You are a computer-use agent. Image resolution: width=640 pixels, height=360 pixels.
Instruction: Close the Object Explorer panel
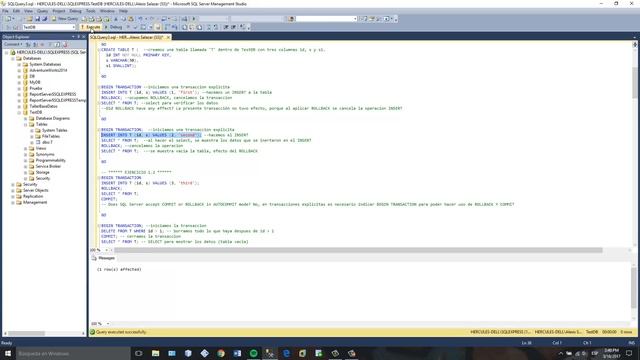click(84, 37)
